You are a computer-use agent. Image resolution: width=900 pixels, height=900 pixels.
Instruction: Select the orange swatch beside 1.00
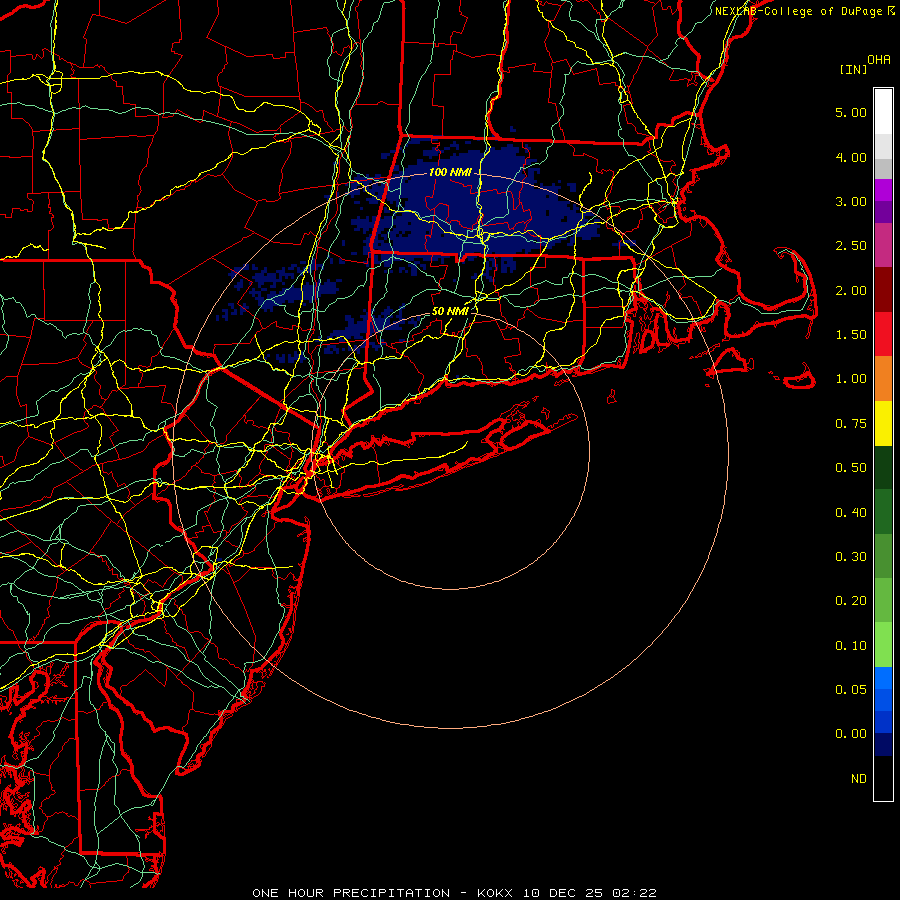pyautogui.click(x=883, y=379)
